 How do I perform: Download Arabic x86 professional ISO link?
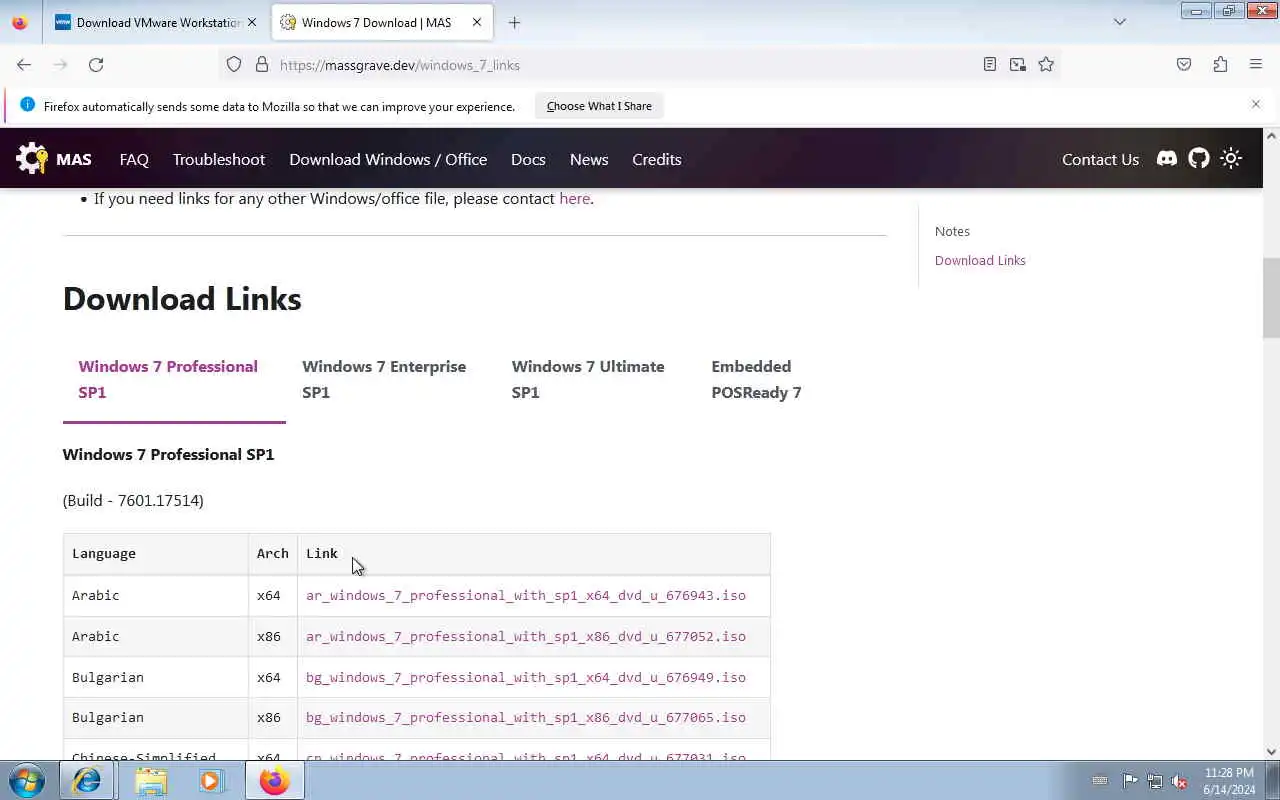tap(526, 636)
